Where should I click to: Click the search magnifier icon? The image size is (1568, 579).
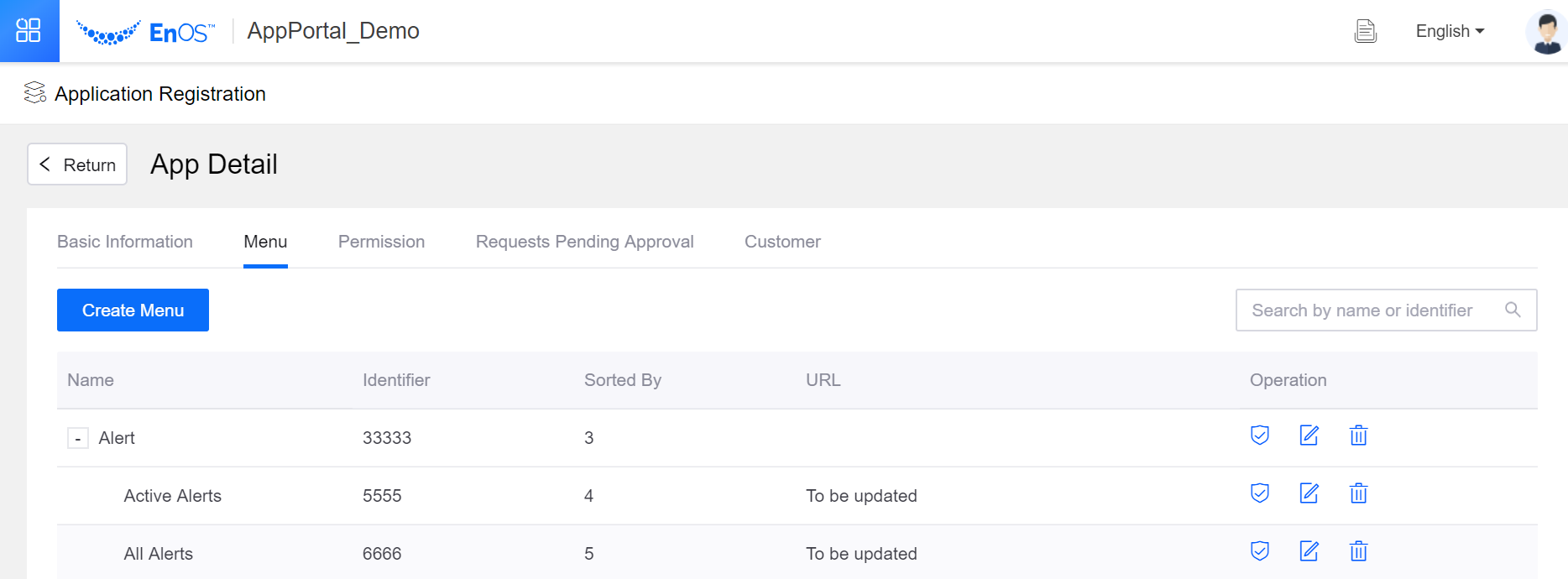pos(1513,310)
